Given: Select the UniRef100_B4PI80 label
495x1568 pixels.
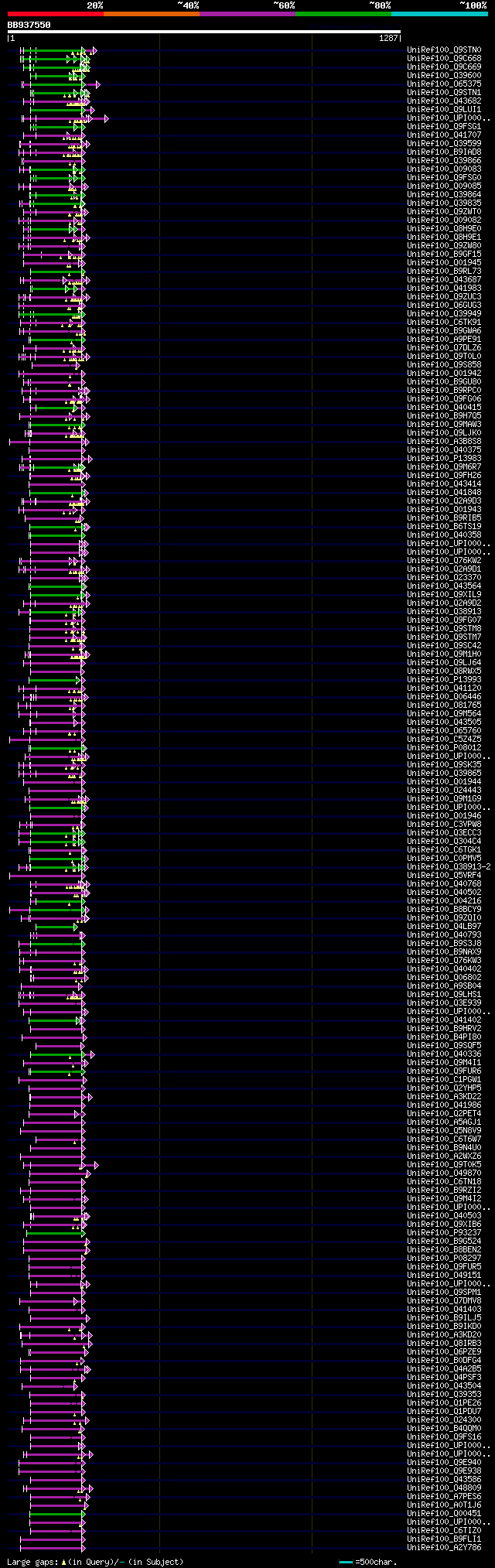Looking at the screenshot, I should [x=444, y=1037].
